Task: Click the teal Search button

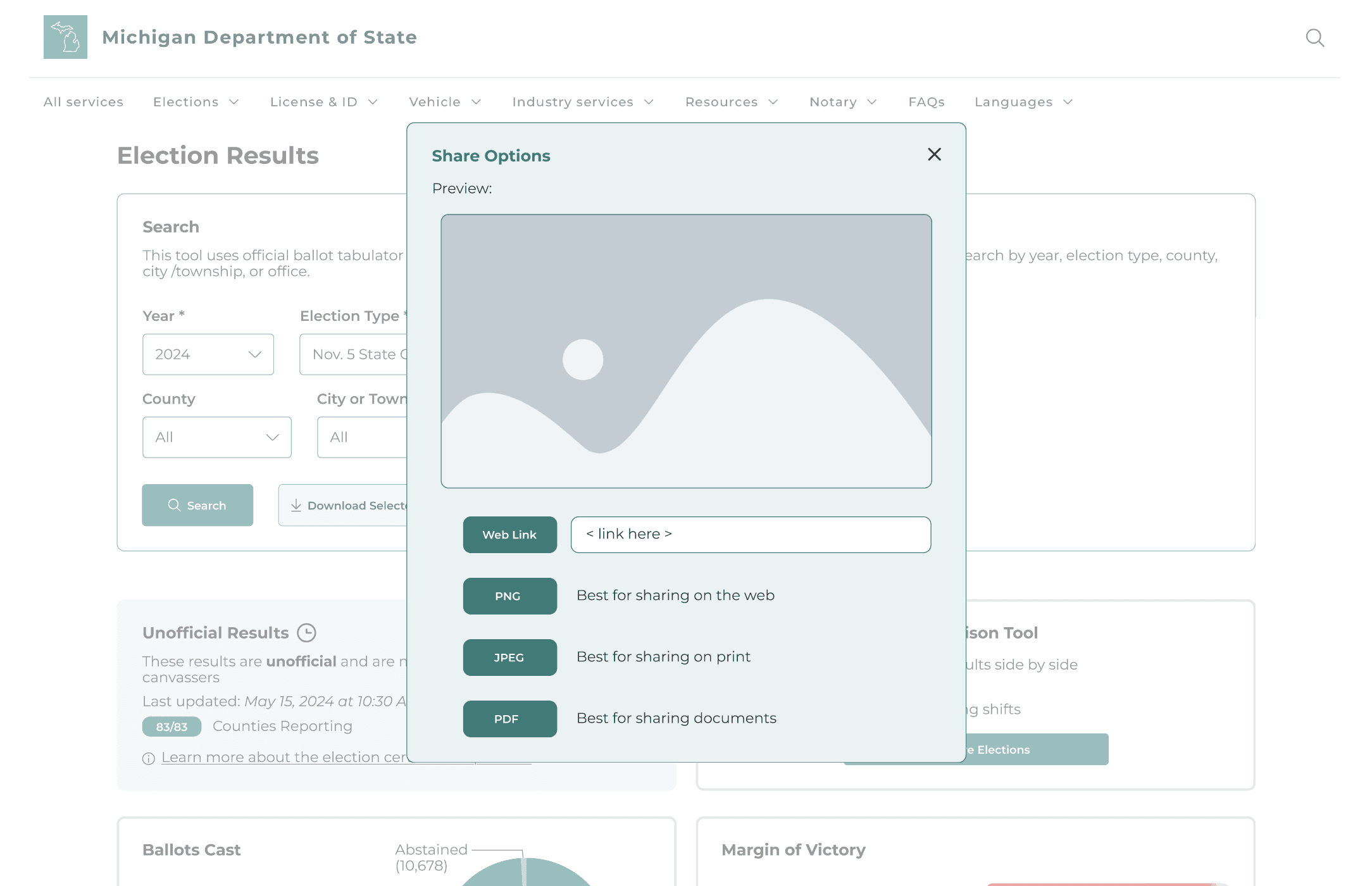Action: point(197,505)
